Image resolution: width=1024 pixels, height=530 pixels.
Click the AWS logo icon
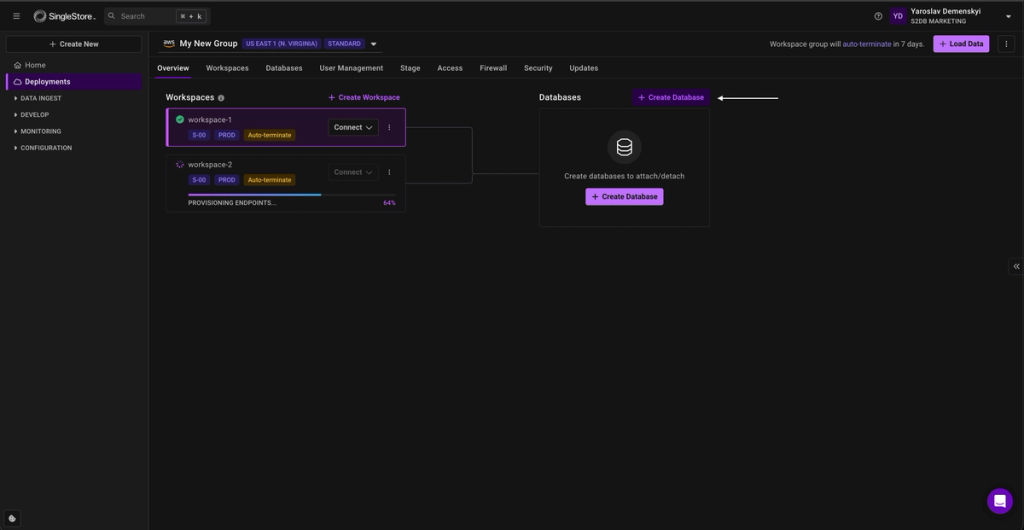(169, 44)
